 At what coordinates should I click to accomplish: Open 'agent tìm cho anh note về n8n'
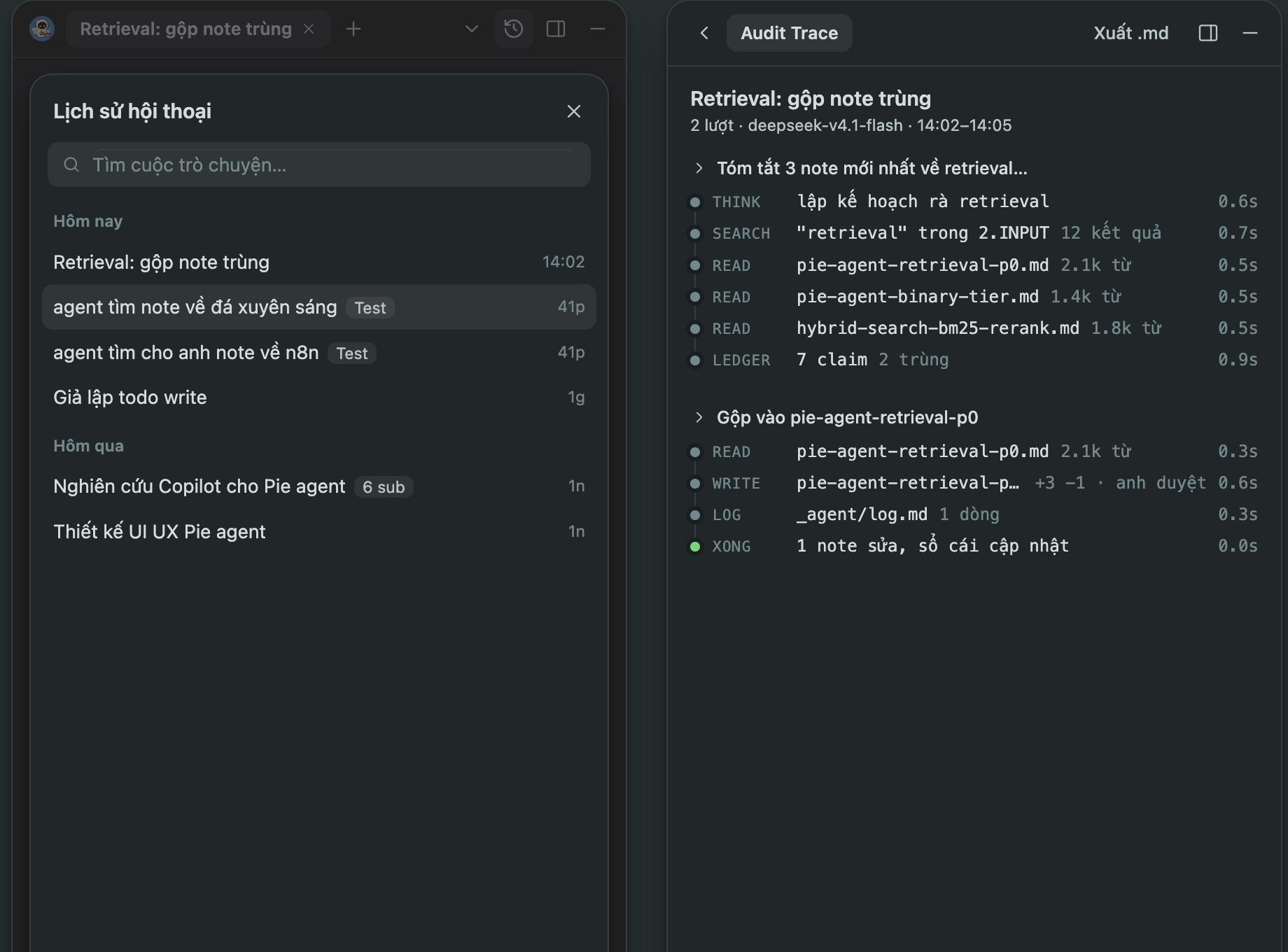319,352
